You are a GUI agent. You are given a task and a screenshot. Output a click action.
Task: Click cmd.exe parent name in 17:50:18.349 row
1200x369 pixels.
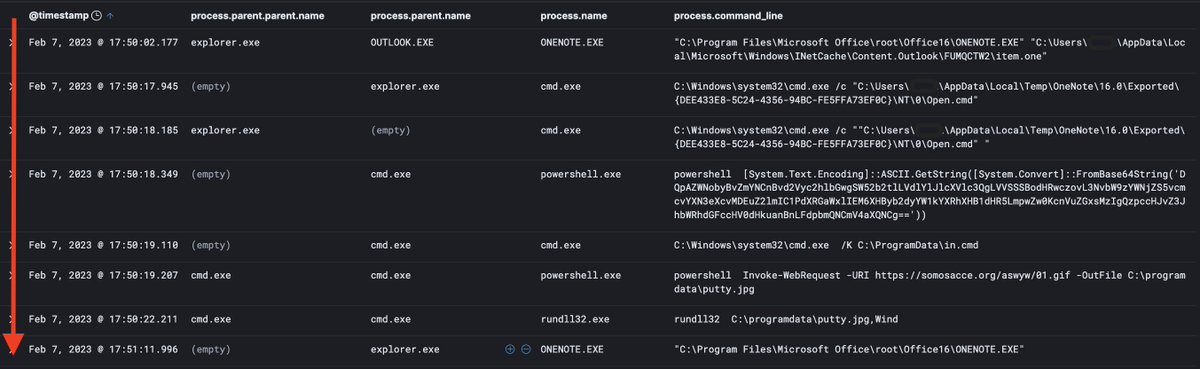click(x=390, y=174)
